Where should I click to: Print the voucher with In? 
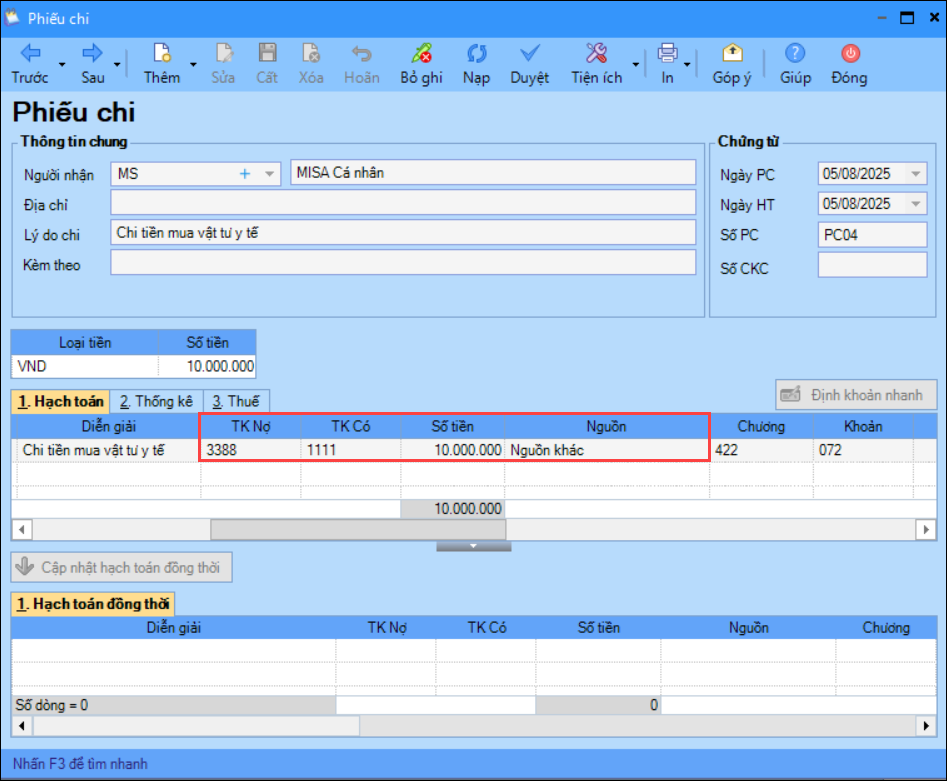667,63
